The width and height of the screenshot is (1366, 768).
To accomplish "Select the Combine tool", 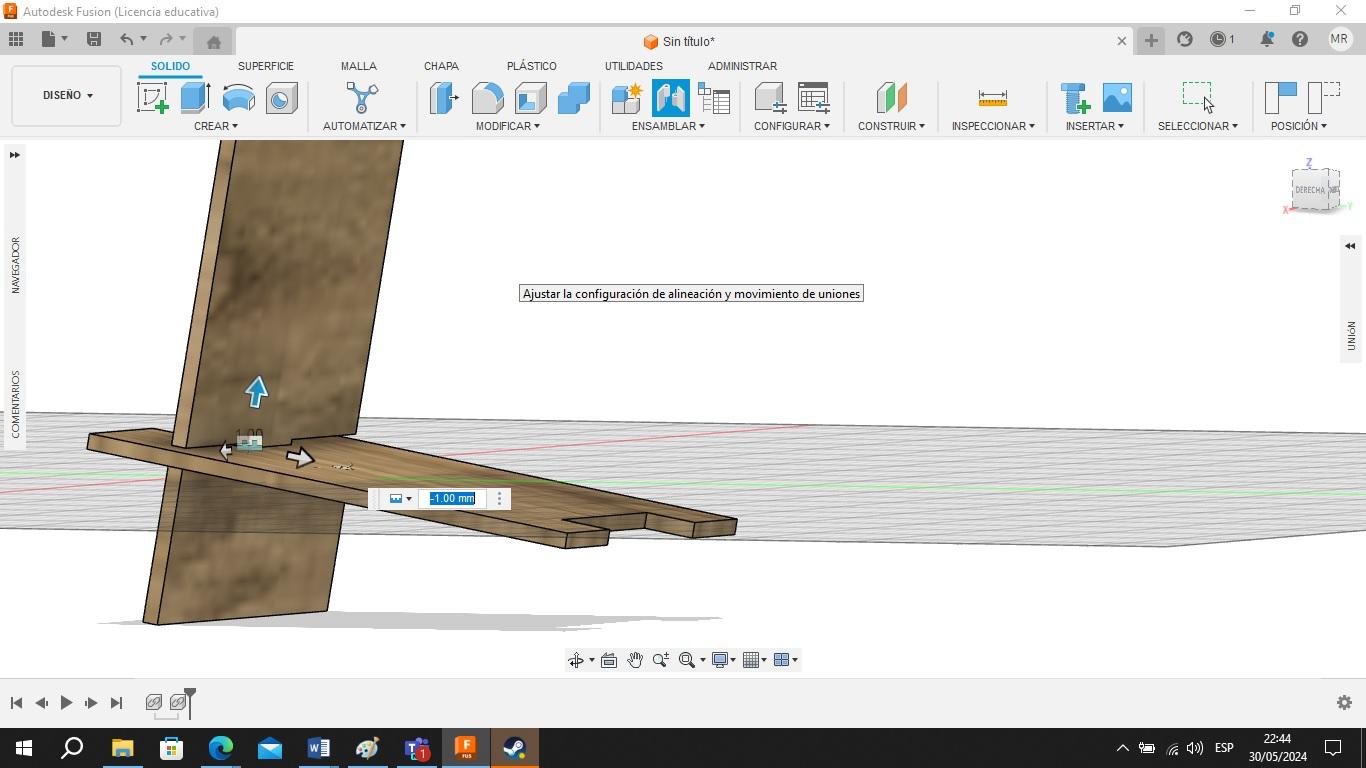I will 574,98.
